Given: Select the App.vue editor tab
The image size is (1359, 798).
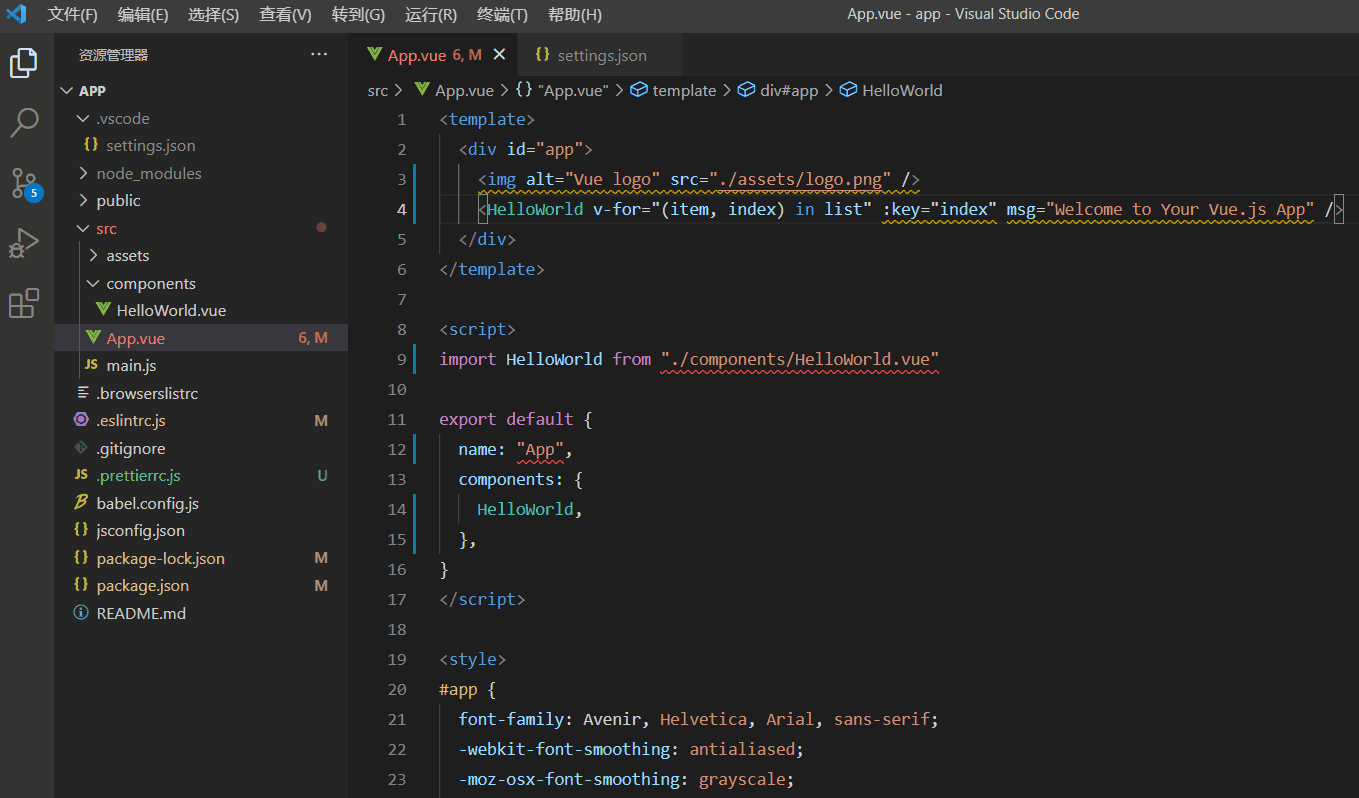Looking at the screenshot, I should 433,55.
